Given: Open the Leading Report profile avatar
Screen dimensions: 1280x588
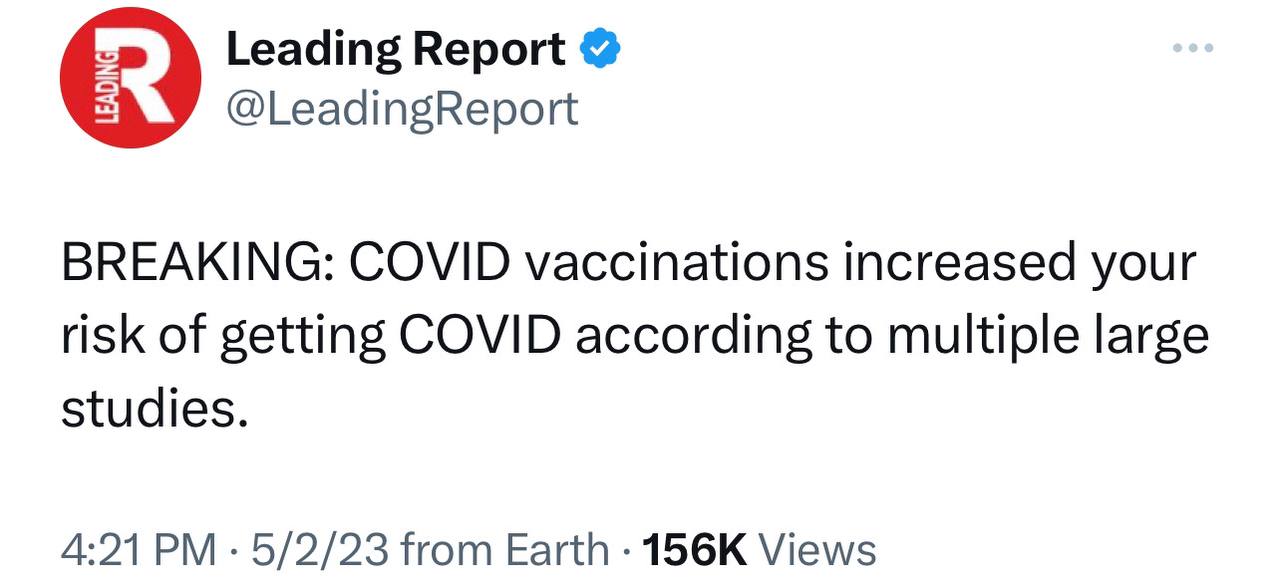Looking at the screenshot, I should [130, 79].
